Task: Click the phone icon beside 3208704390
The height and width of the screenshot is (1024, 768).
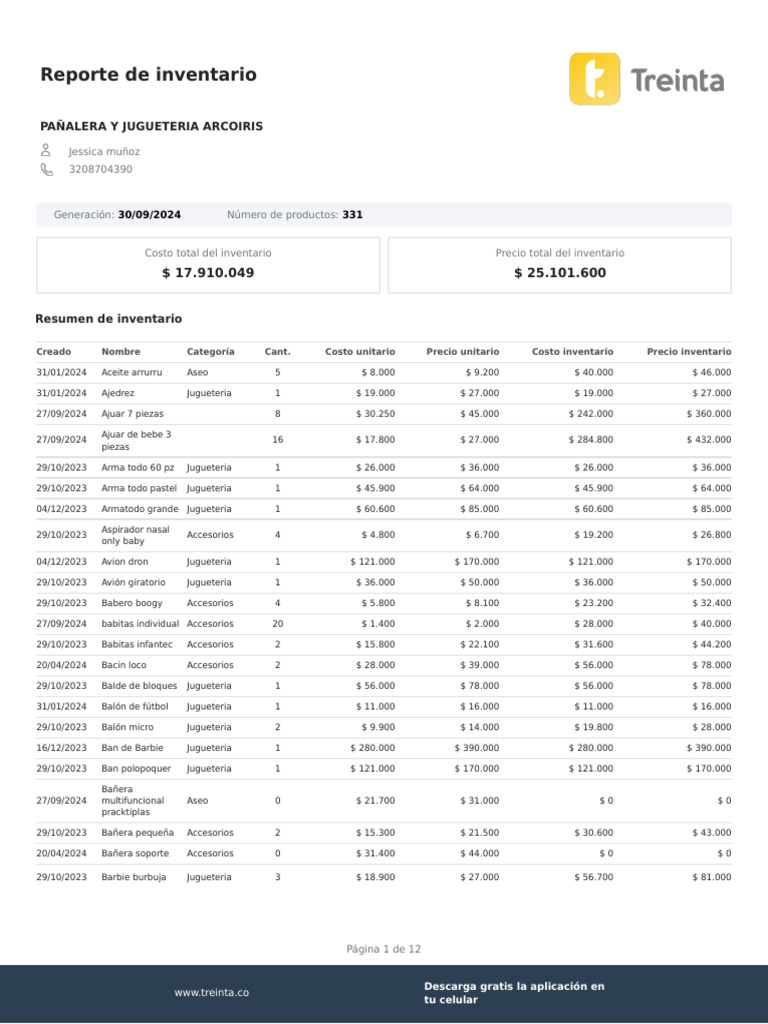Action: tap(46, 169)
